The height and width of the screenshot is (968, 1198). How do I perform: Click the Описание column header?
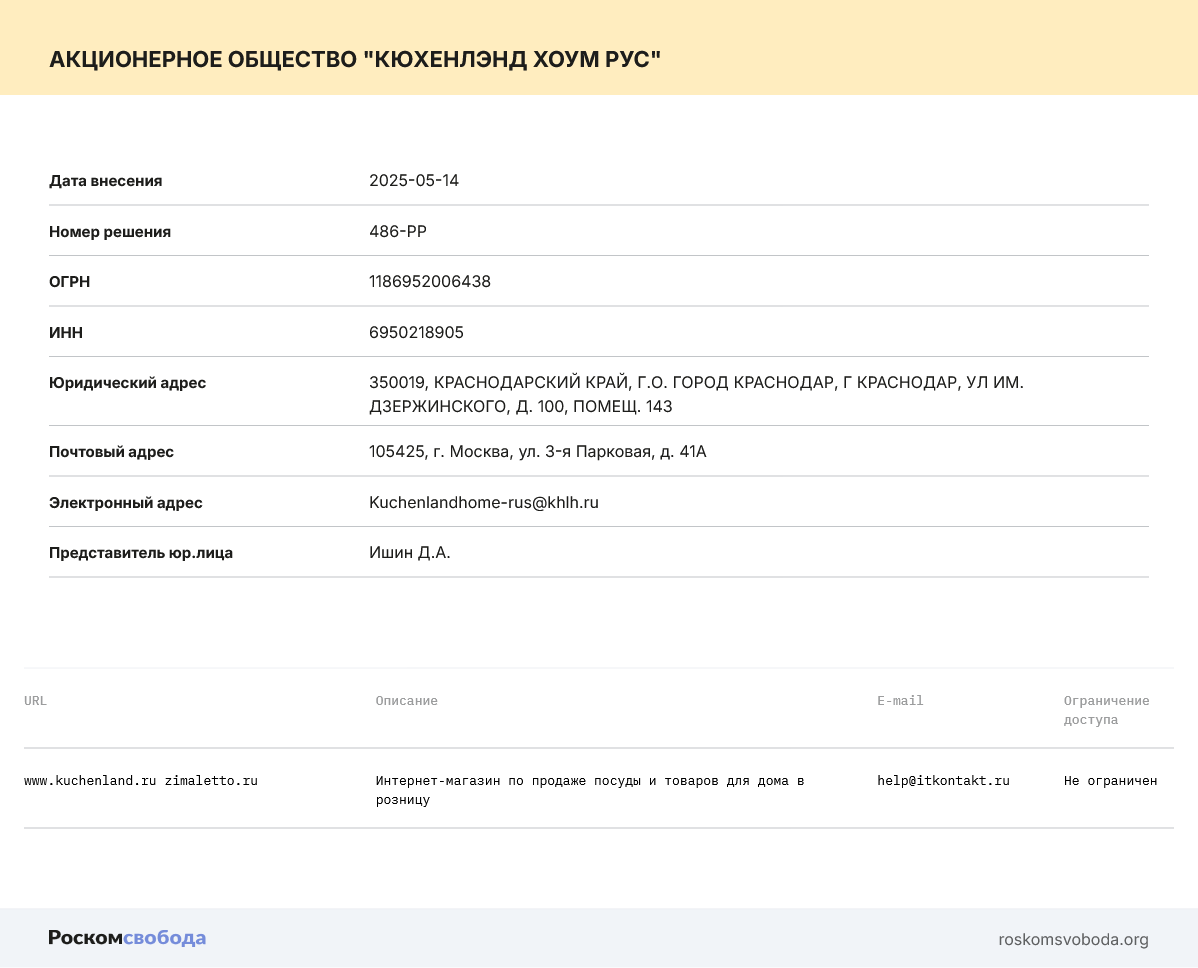tap(406, 701)
